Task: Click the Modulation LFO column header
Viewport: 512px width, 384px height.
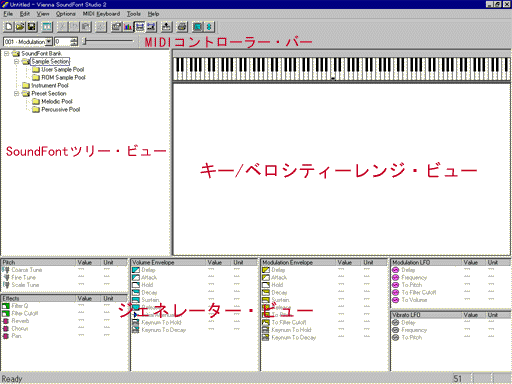Action: pos(426,262)
